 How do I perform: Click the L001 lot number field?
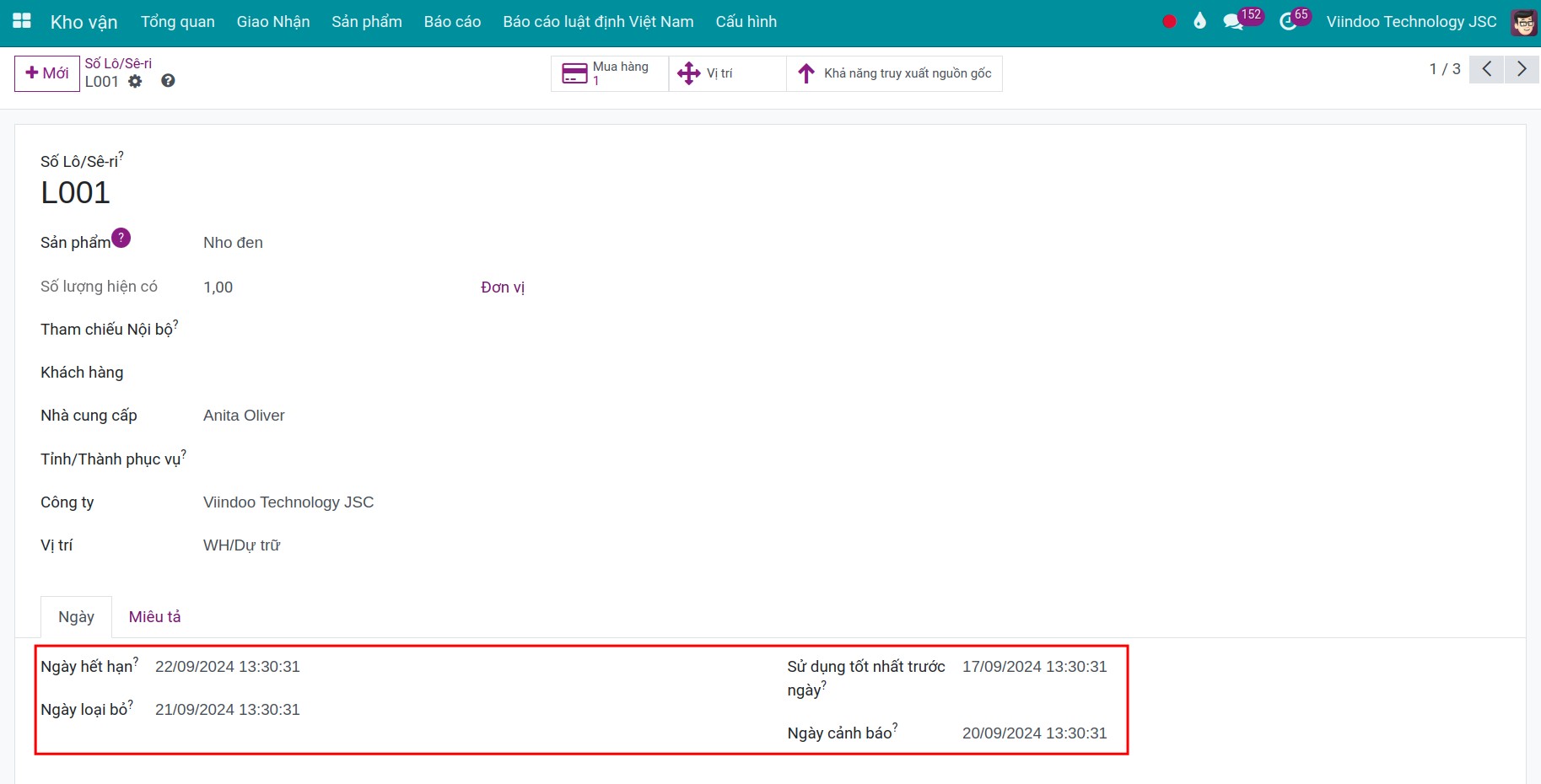point(75,193)
